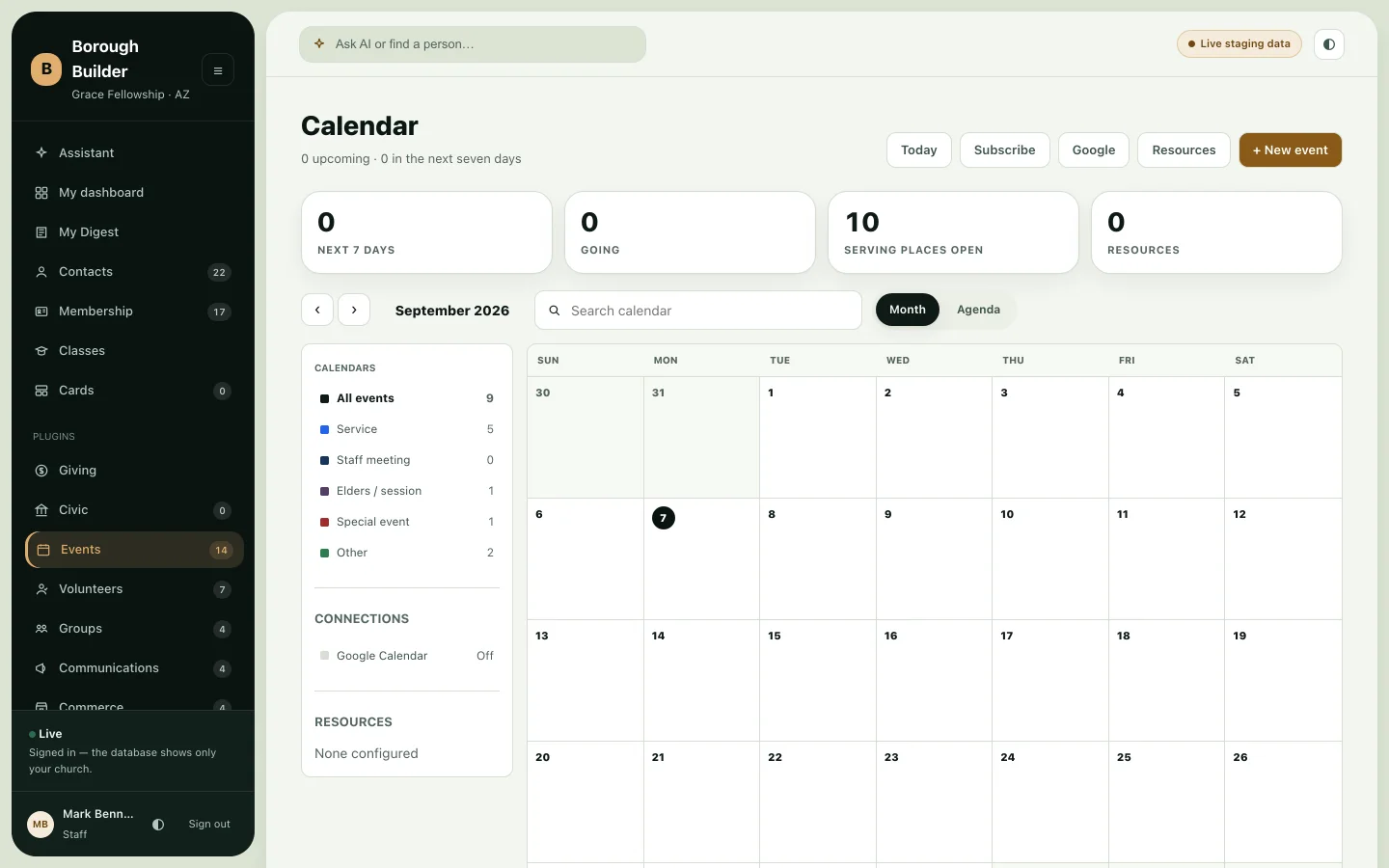The width and height of the screenshot is (1389, 868).
Task: Click the Serving Places Open stat card
Action: tap(953, 232)
